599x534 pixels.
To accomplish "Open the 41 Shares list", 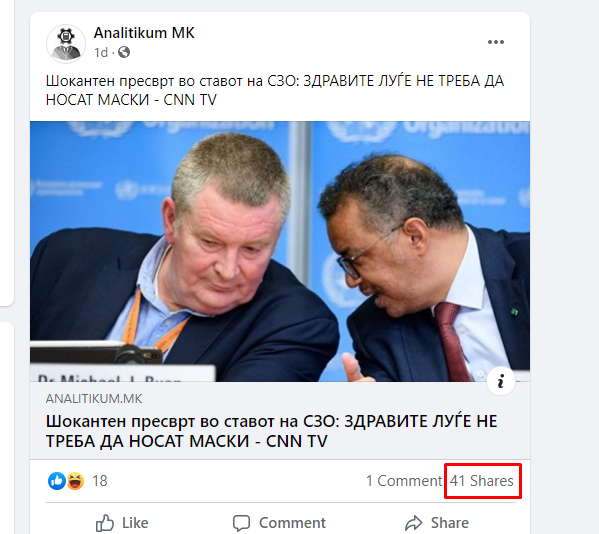I will 481,481.
